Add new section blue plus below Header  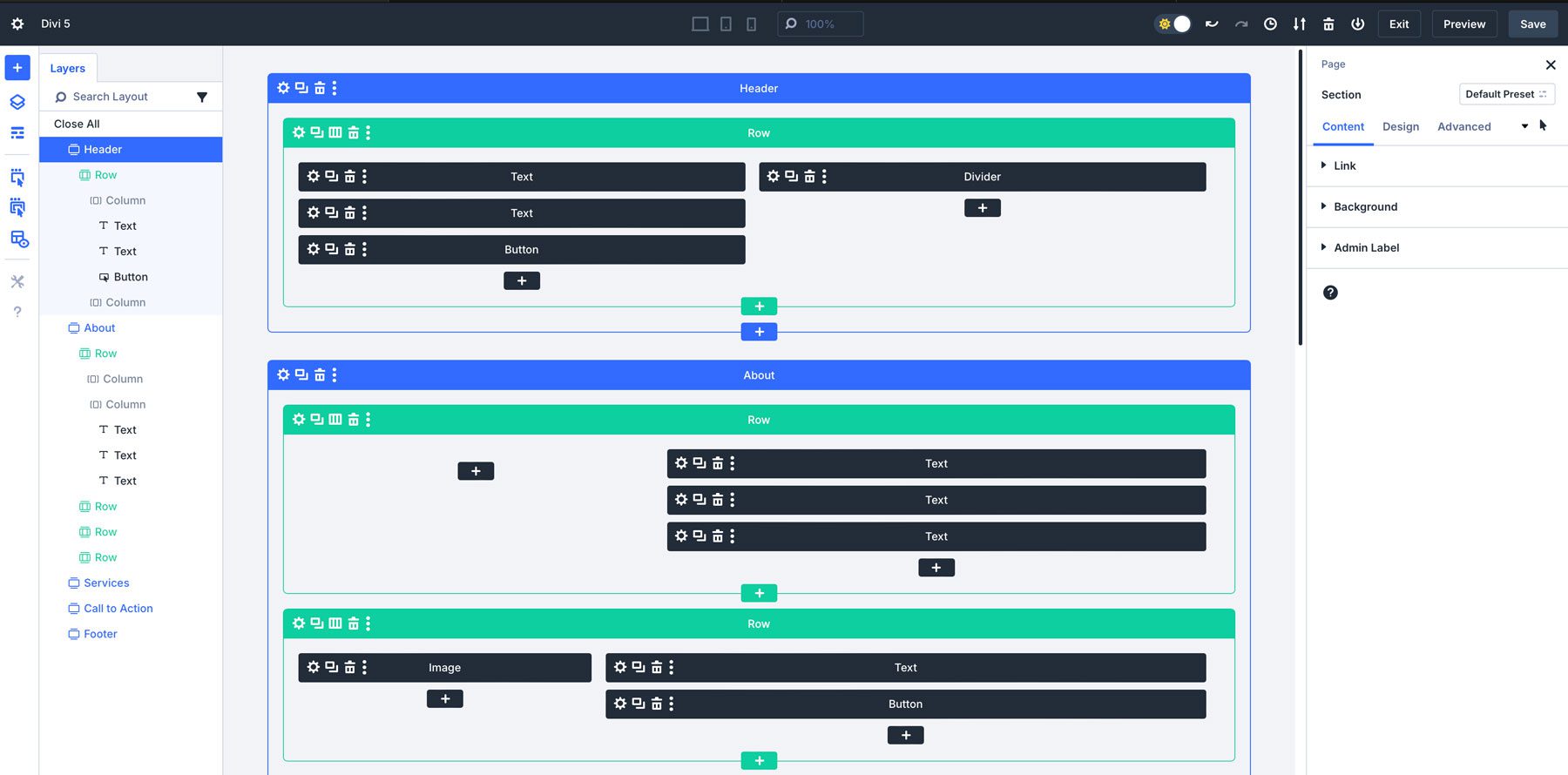[759, 332]
